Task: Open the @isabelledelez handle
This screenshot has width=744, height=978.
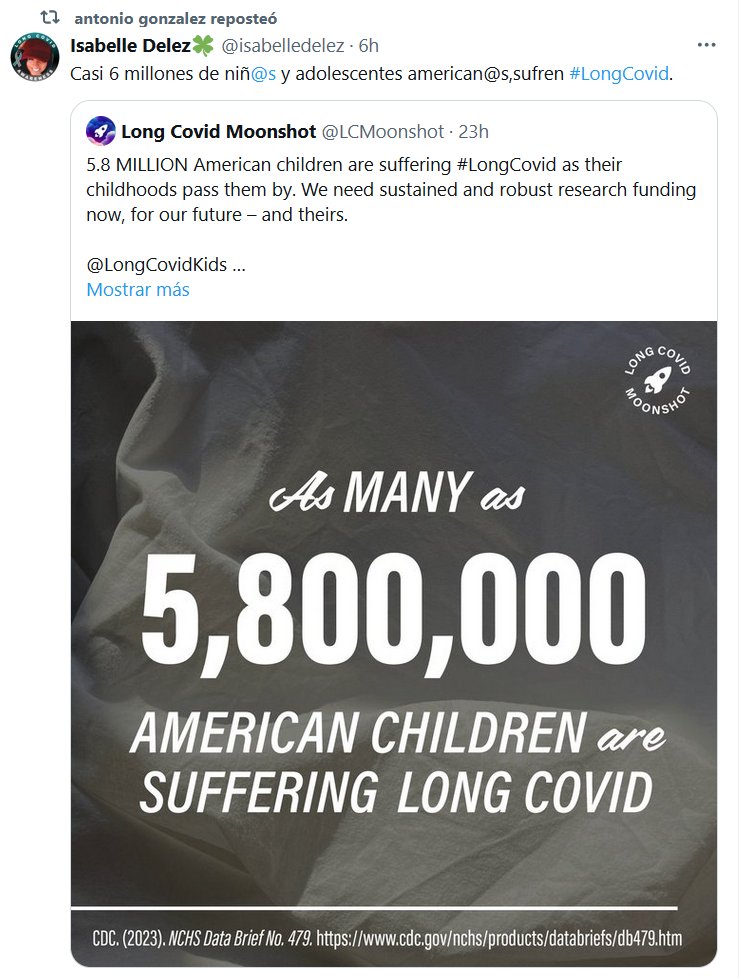Action: [284, 46]
